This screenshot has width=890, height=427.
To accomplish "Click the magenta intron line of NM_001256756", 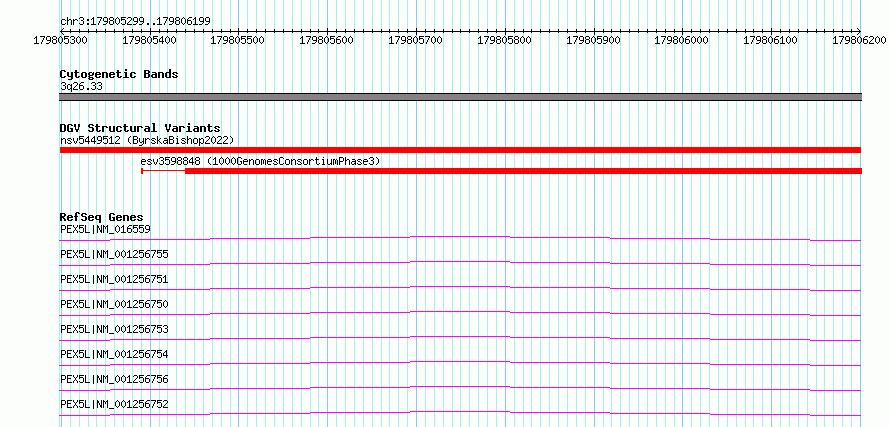I will pyautogui.click(x=460, y=387).
